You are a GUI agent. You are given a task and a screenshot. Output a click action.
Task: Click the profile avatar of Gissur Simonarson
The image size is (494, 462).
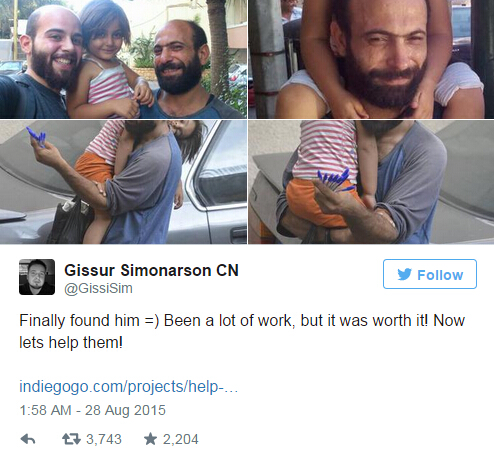37,277
